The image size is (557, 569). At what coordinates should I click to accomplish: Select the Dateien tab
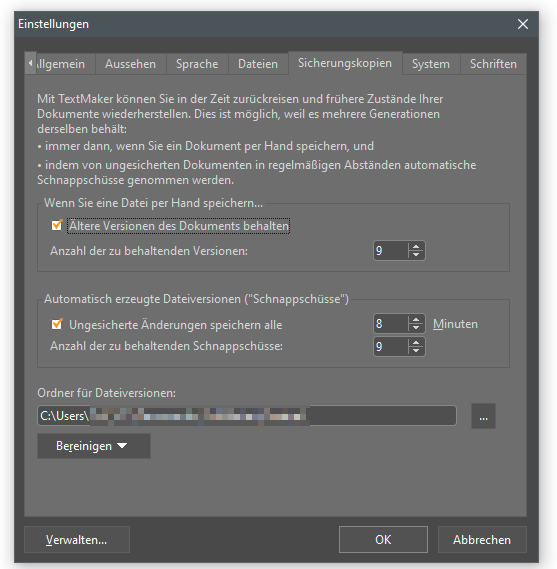click(258, 64)
